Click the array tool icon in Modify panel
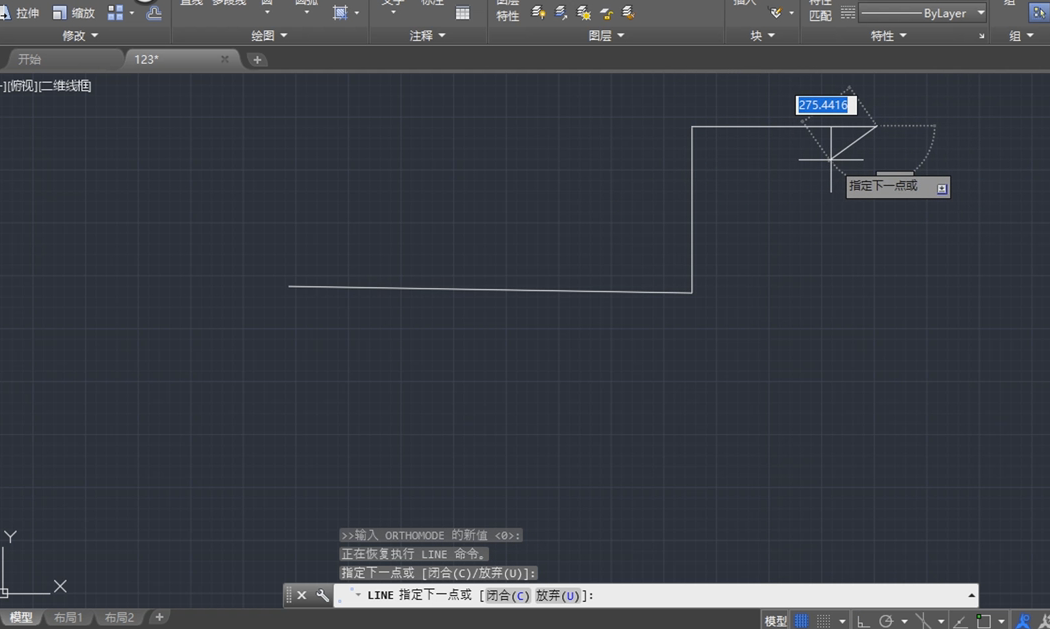 [116, 13]
